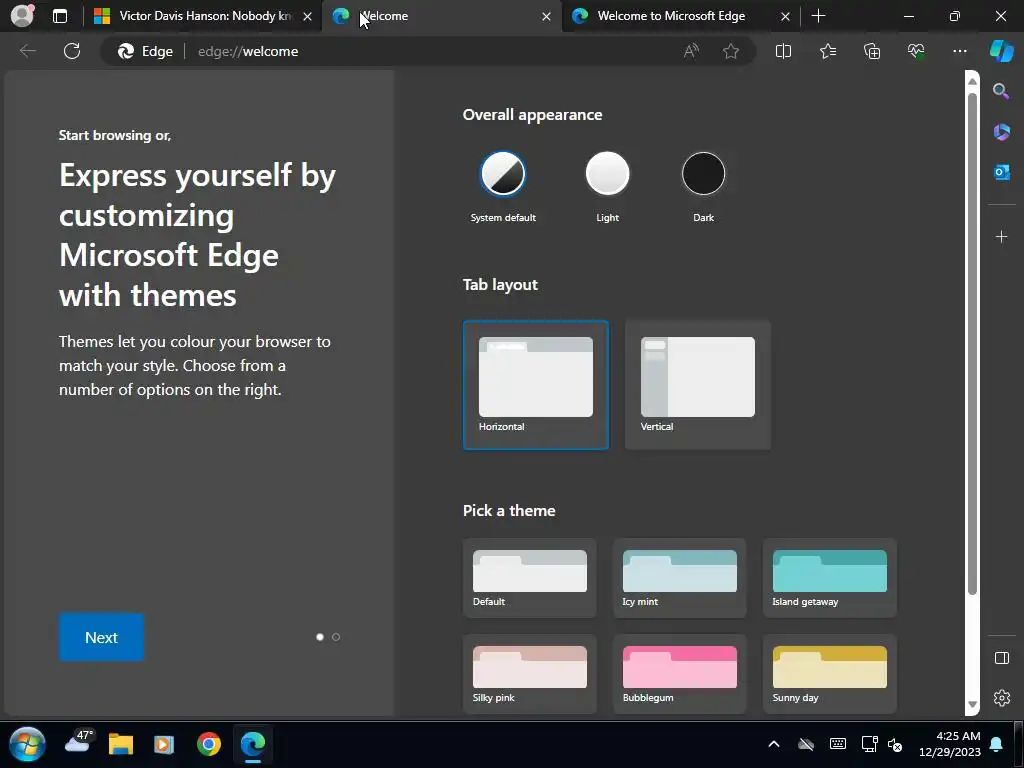The width and height of the screenshot is (1024, 768).
Task: Open the Edge profile avatar
Action: pyautogui.click(x=22, y=16)
